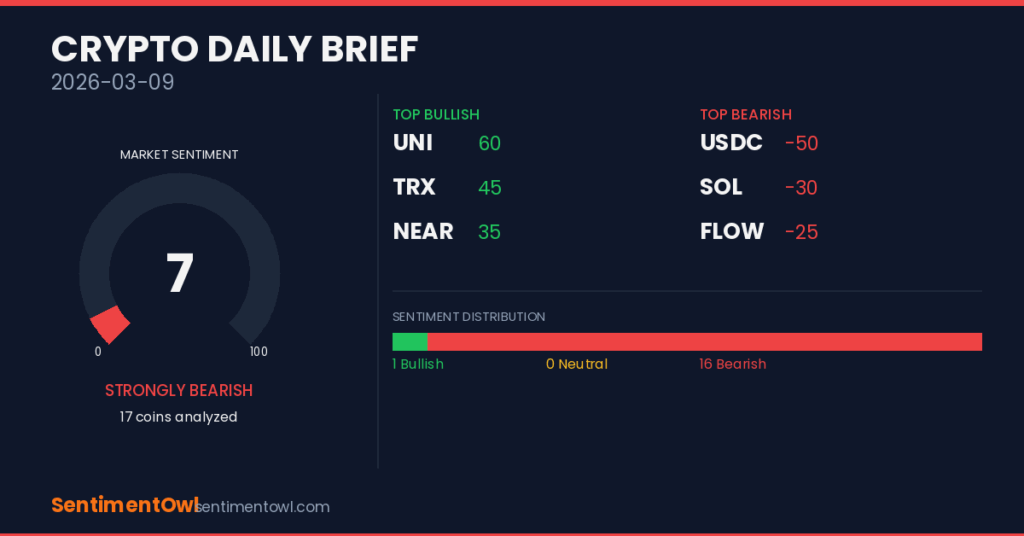
Task: Click the market sentiment score 7
Action: [x=179, y=273]
